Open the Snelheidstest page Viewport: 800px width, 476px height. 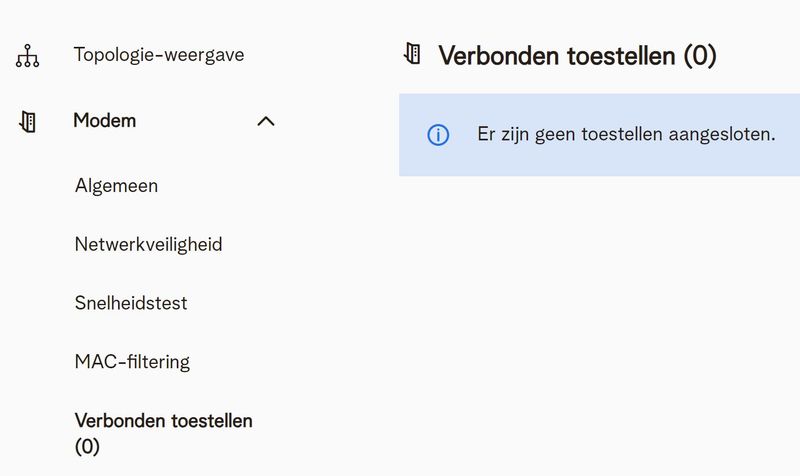point(131,303)
